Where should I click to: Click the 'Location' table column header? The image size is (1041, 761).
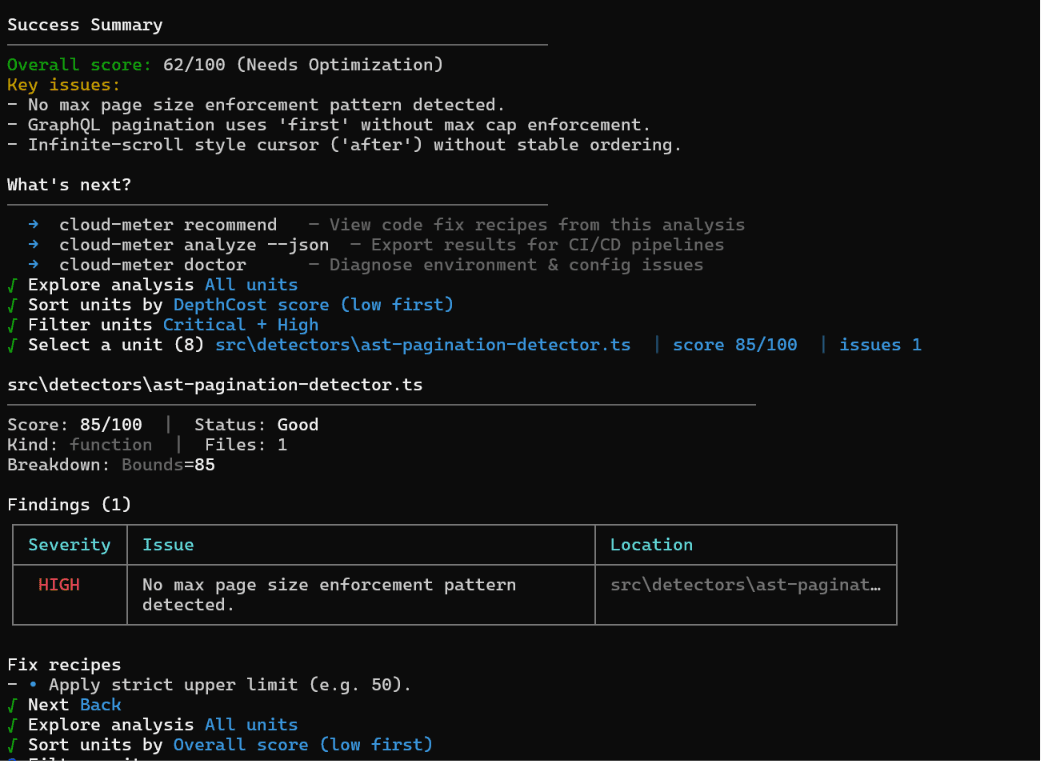click(651, 545)
